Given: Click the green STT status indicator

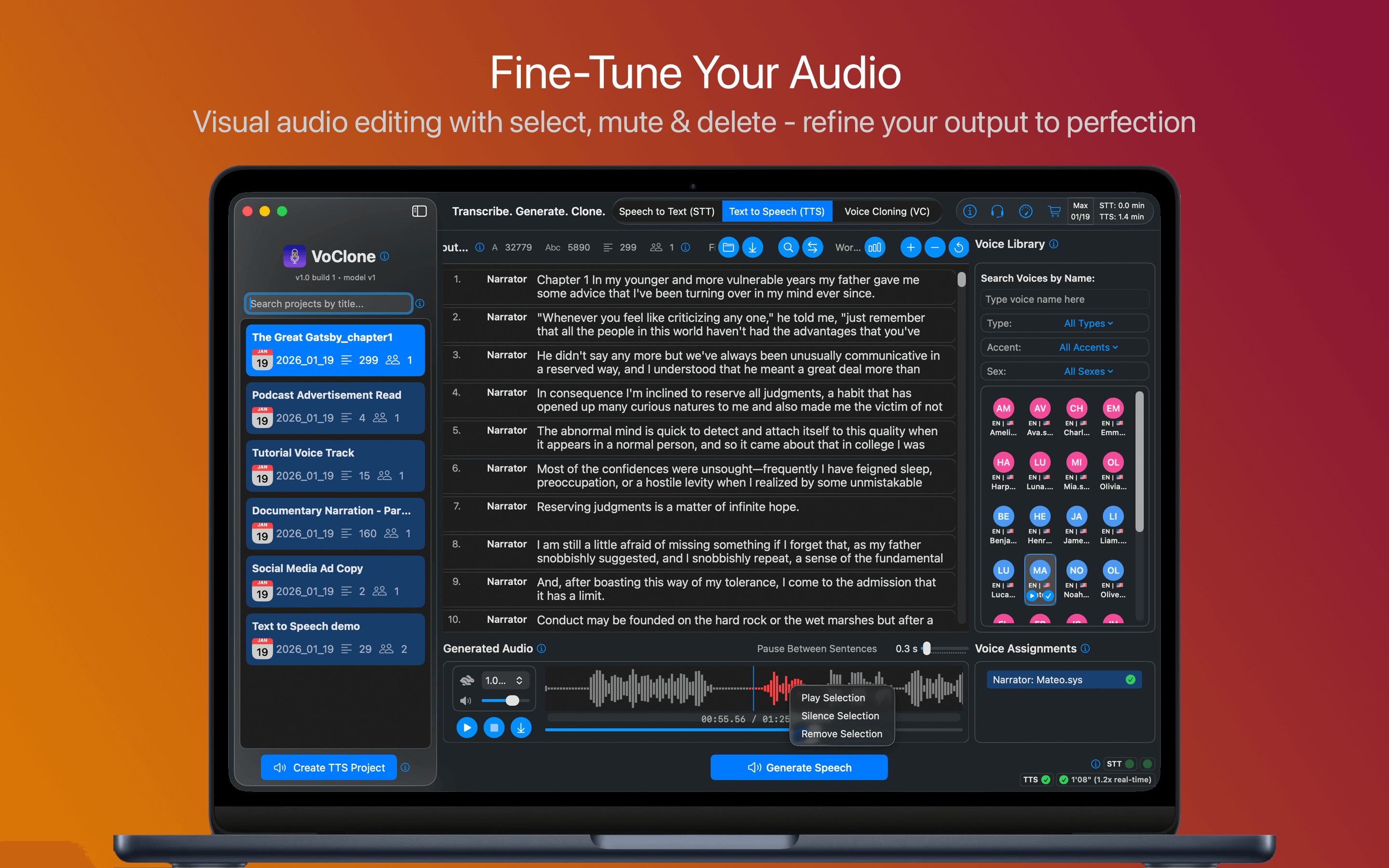Looking at the screenshot, I should tap(1129, 764).
